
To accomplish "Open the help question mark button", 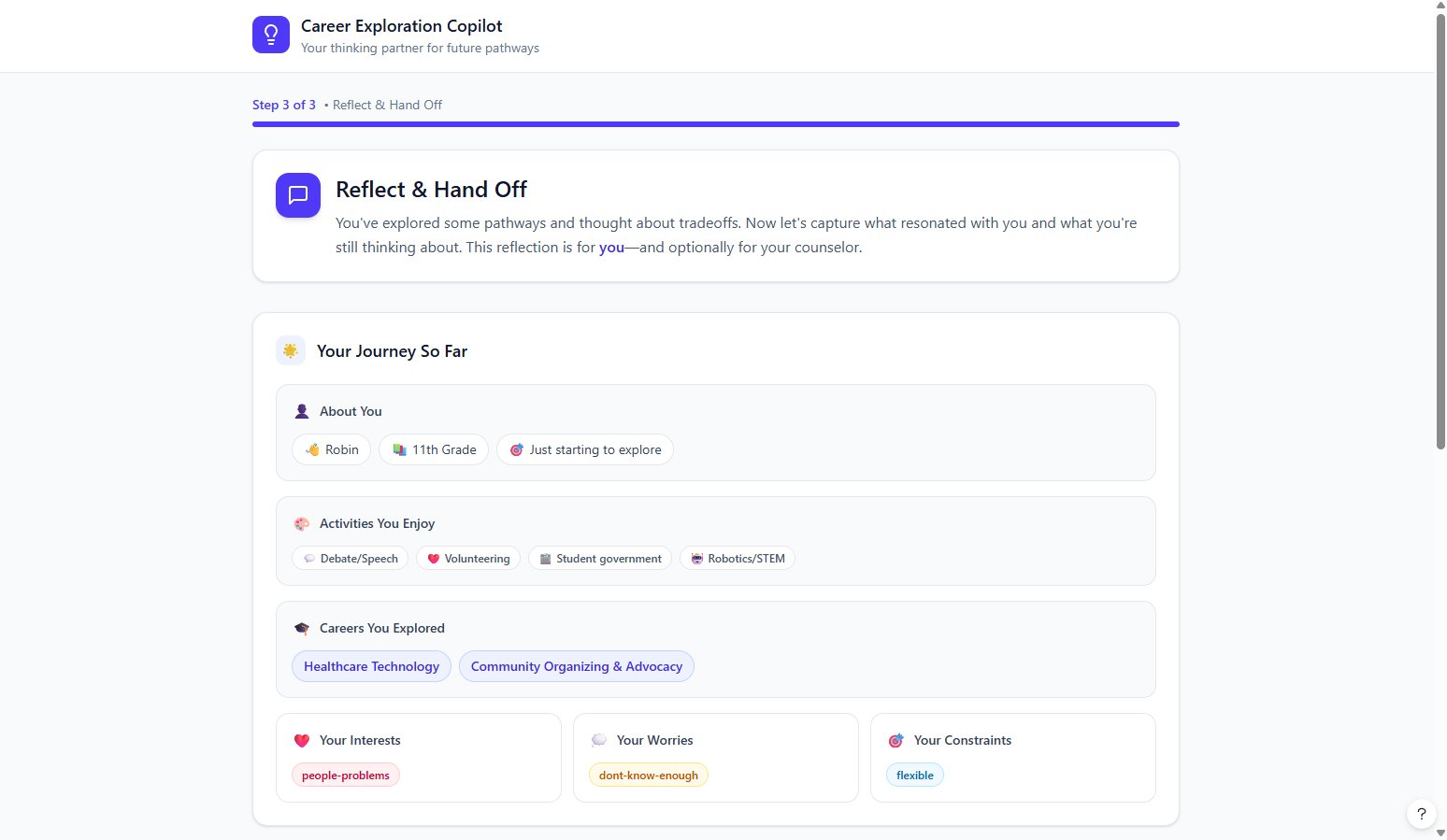I will coord(1422,814).
